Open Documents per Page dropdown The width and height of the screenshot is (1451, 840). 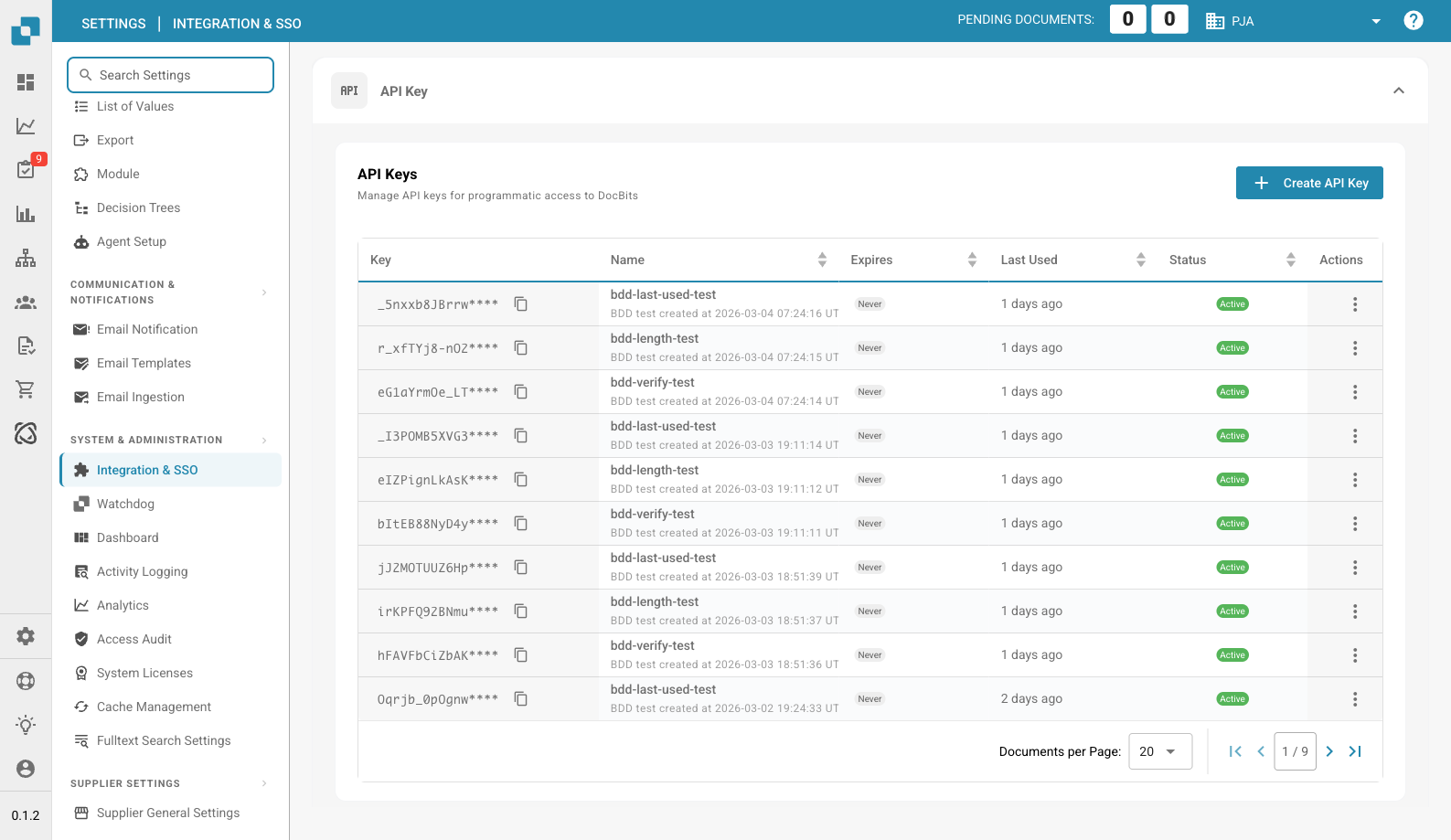tap(1160, 751)
